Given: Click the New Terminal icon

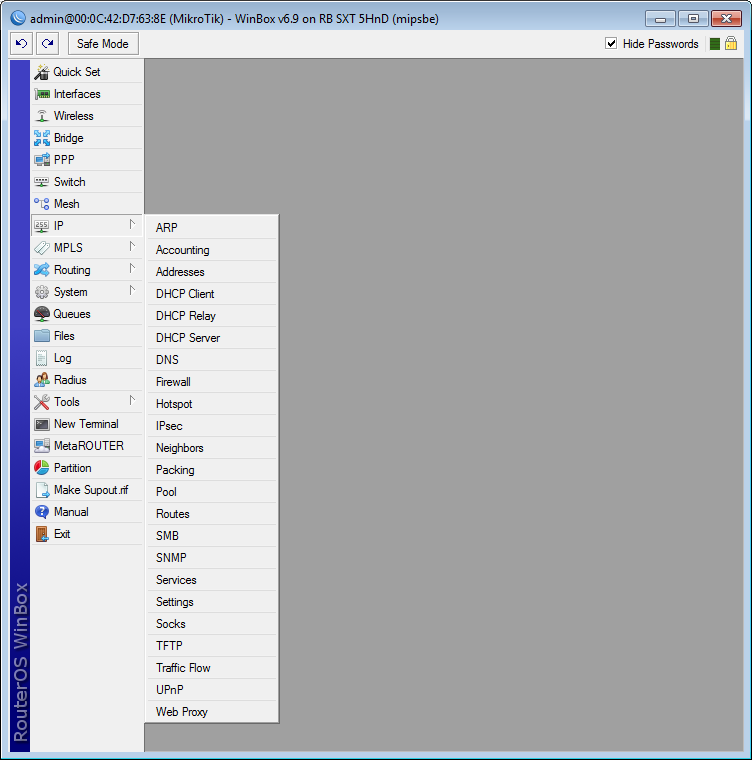Looking at the screenshot, I should [42, 424].
